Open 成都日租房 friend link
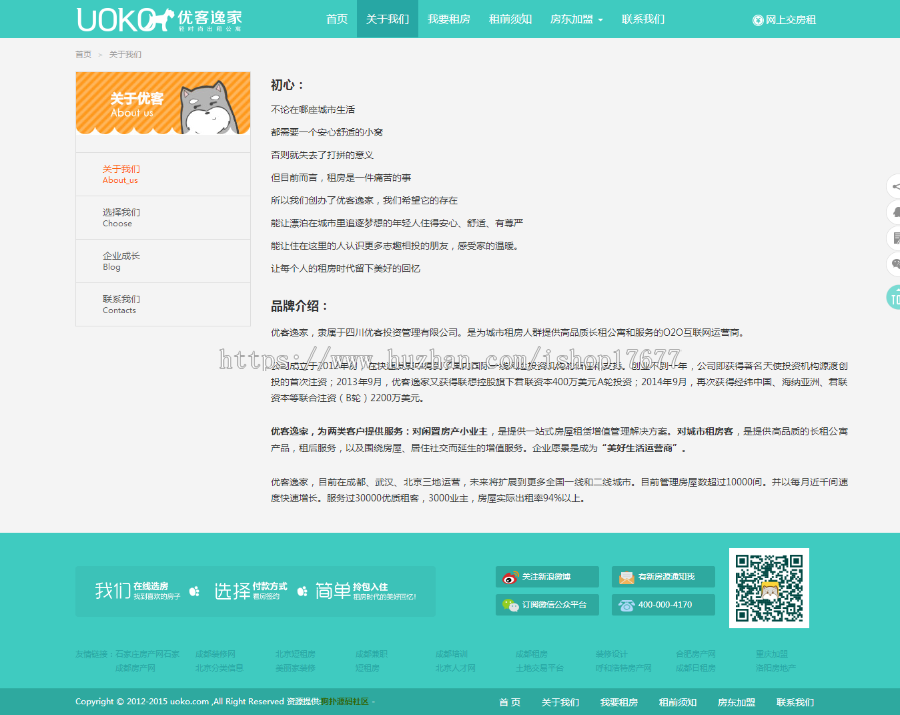This screenshot has width=900, height=715. tap(696, 668)
